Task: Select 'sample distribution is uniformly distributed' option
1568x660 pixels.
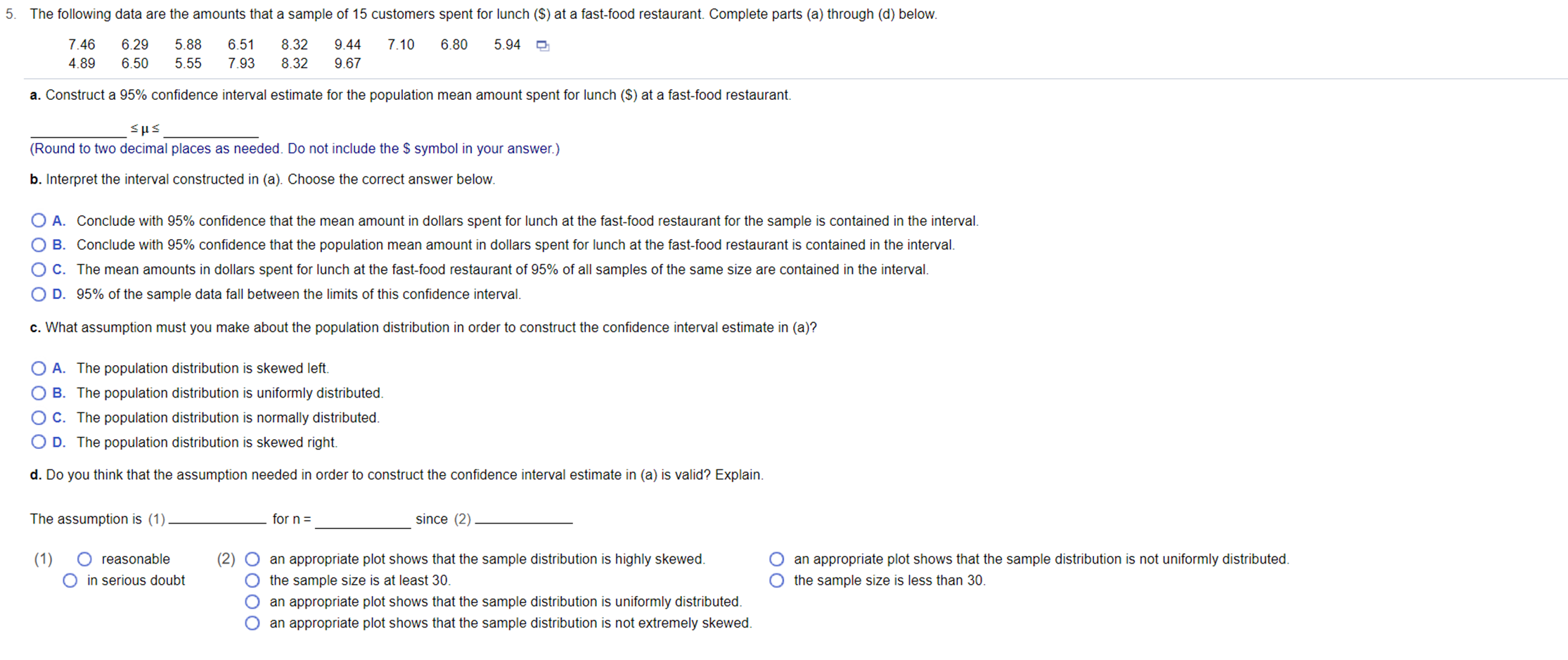Action: click(252, 602)
